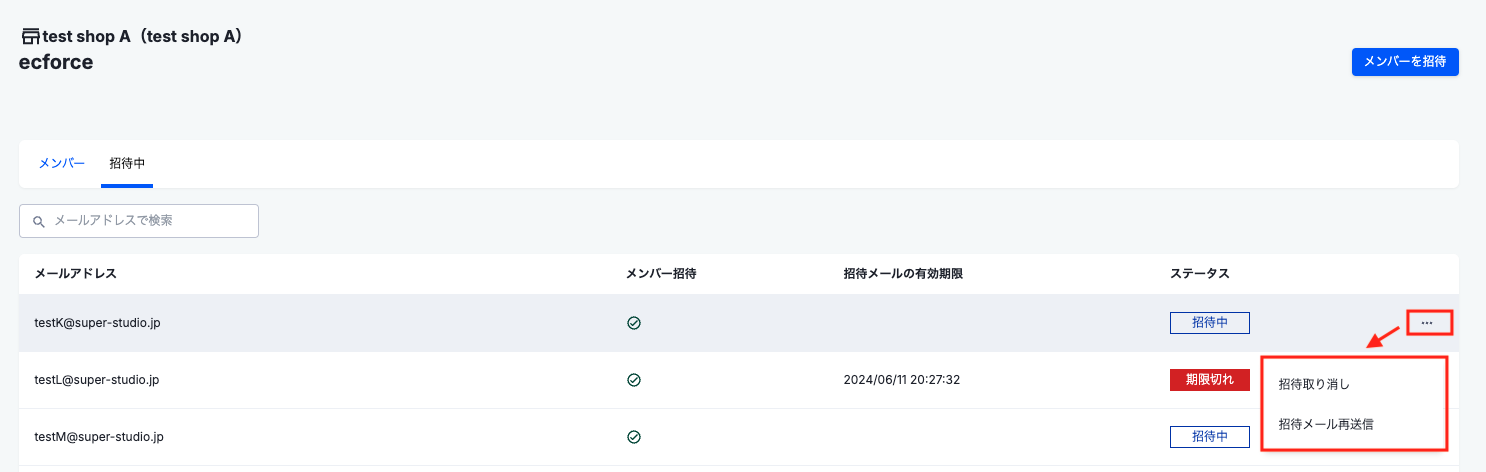Viewport: 1486px width, 472px height.
Task: Click the testL@super-studio.jp email cell
Action: click(97, 380)
